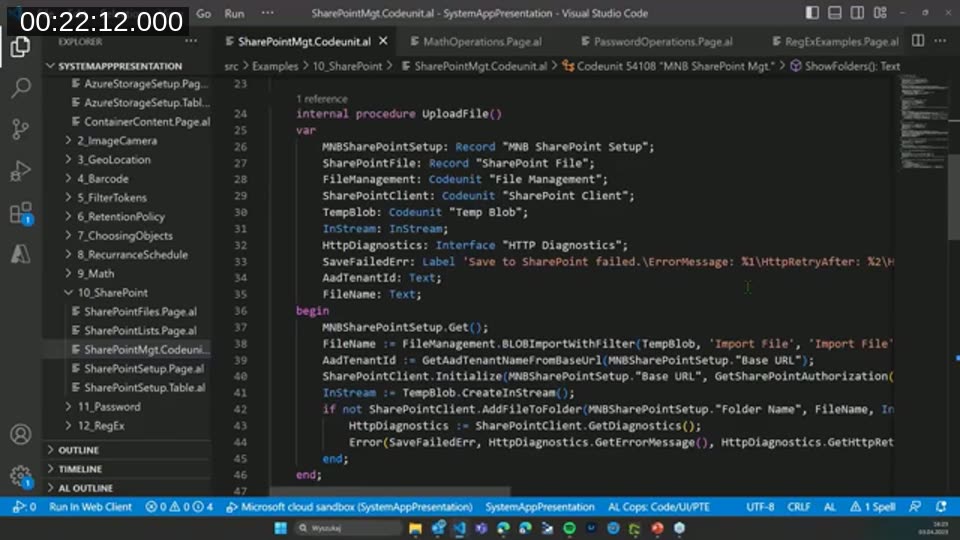Image resolution: width=960 pixels, height=540 pixels.
Task: Click ShowFolders() symbol in breadcrumb
Action: (x=845, y=66)
